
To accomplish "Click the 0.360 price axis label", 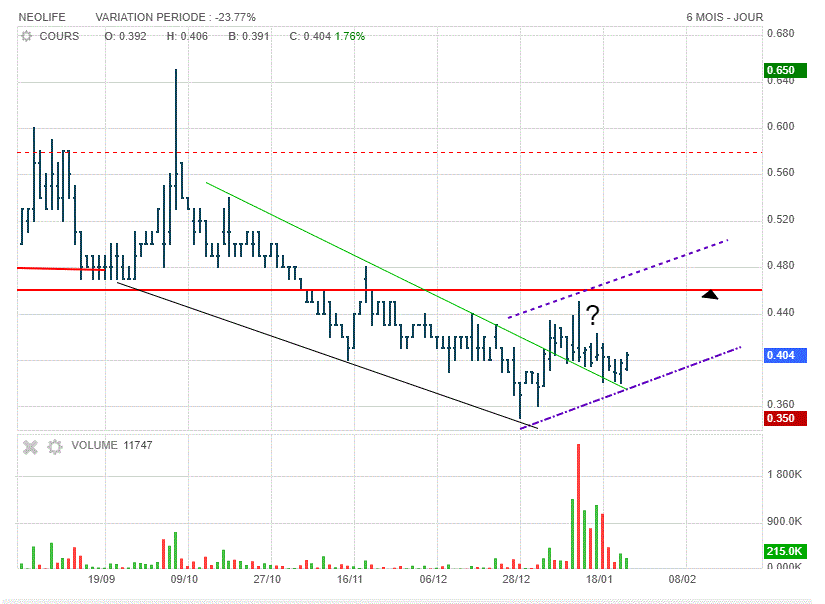I will point(781,405).
